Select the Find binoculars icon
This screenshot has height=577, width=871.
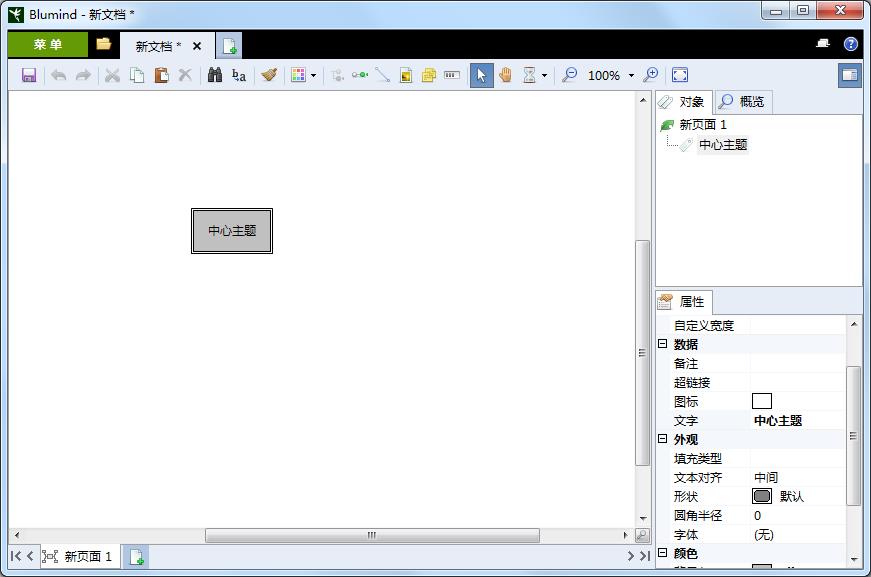click(x=215, y=75)
